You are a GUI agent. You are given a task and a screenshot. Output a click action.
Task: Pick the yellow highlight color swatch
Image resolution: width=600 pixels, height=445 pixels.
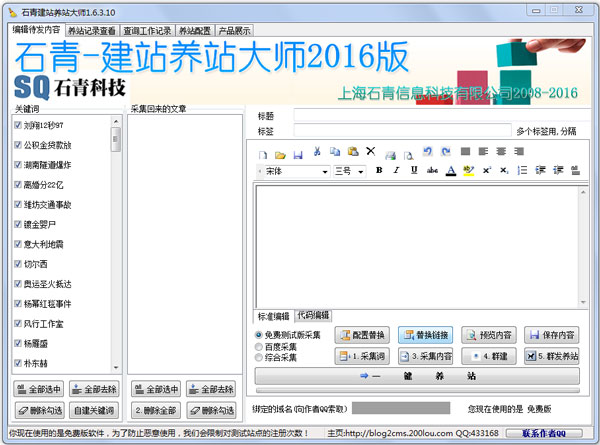(468, 170)
